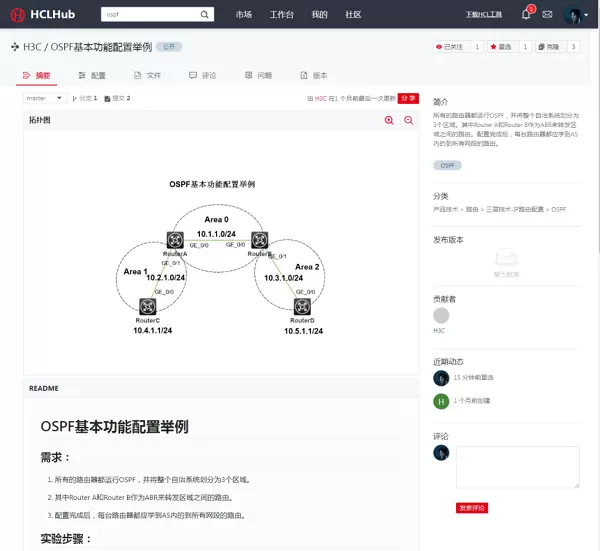Screen dimensions: 600x551
Task: Zoom out of the topology diagram
Action: (408, 120)
